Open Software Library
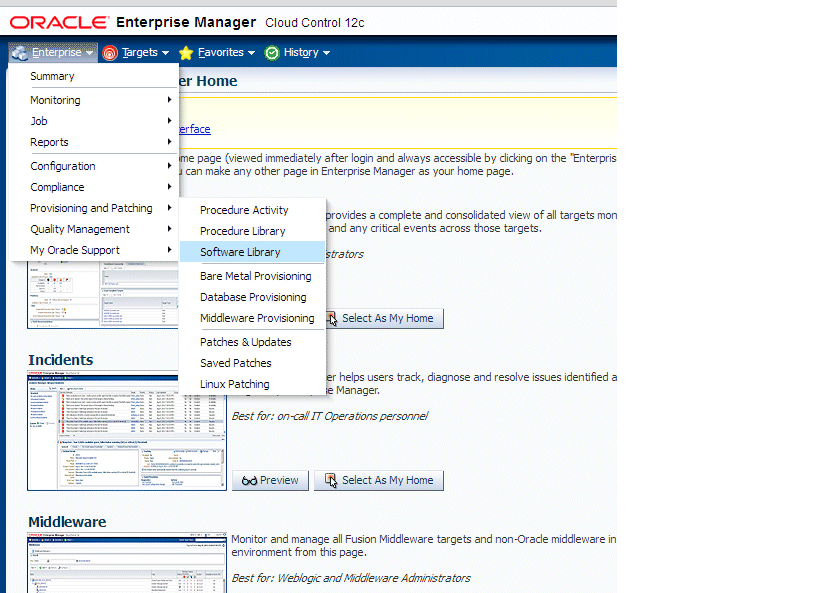 coord(252,252)
